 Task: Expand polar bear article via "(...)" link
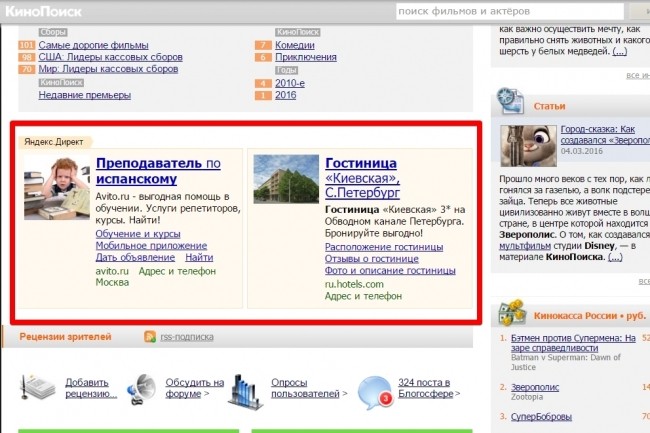tap(620, 51)
